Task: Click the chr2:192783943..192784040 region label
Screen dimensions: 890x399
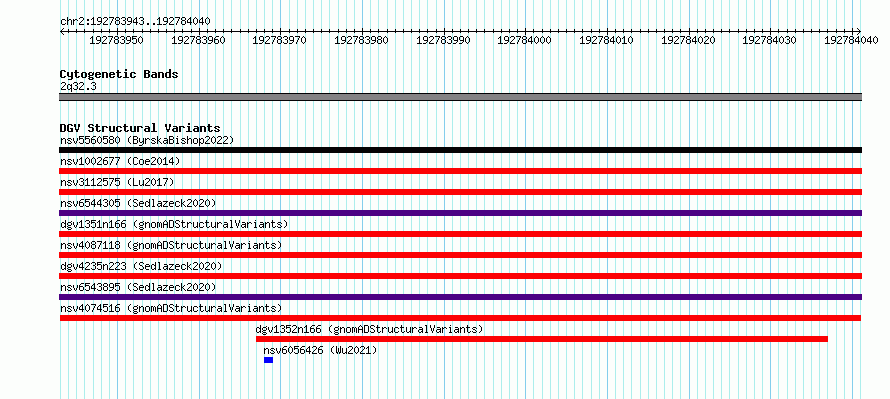Action: (x=135, y=21)
